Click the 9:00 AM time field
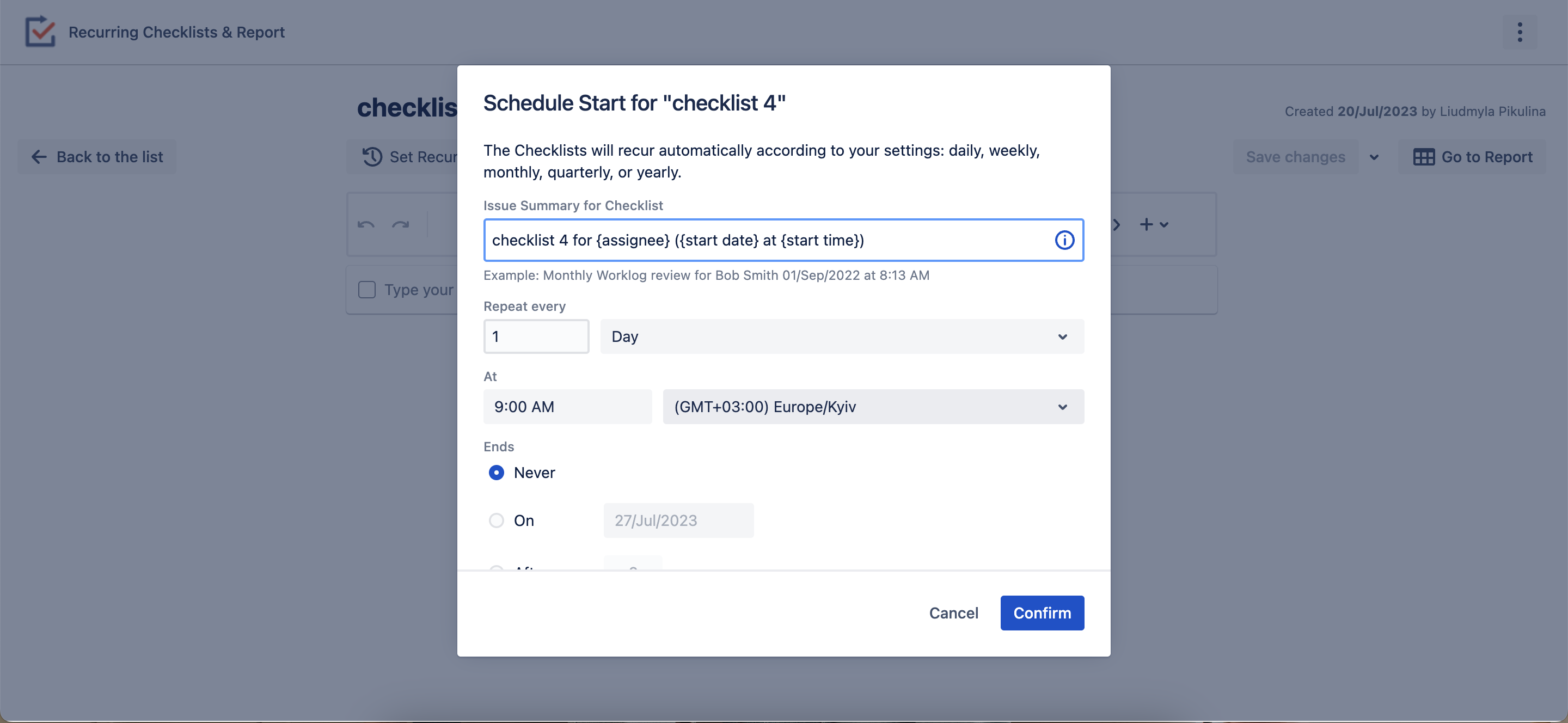Viewport: 1568px width, 723px height. [x=567, y=407]
